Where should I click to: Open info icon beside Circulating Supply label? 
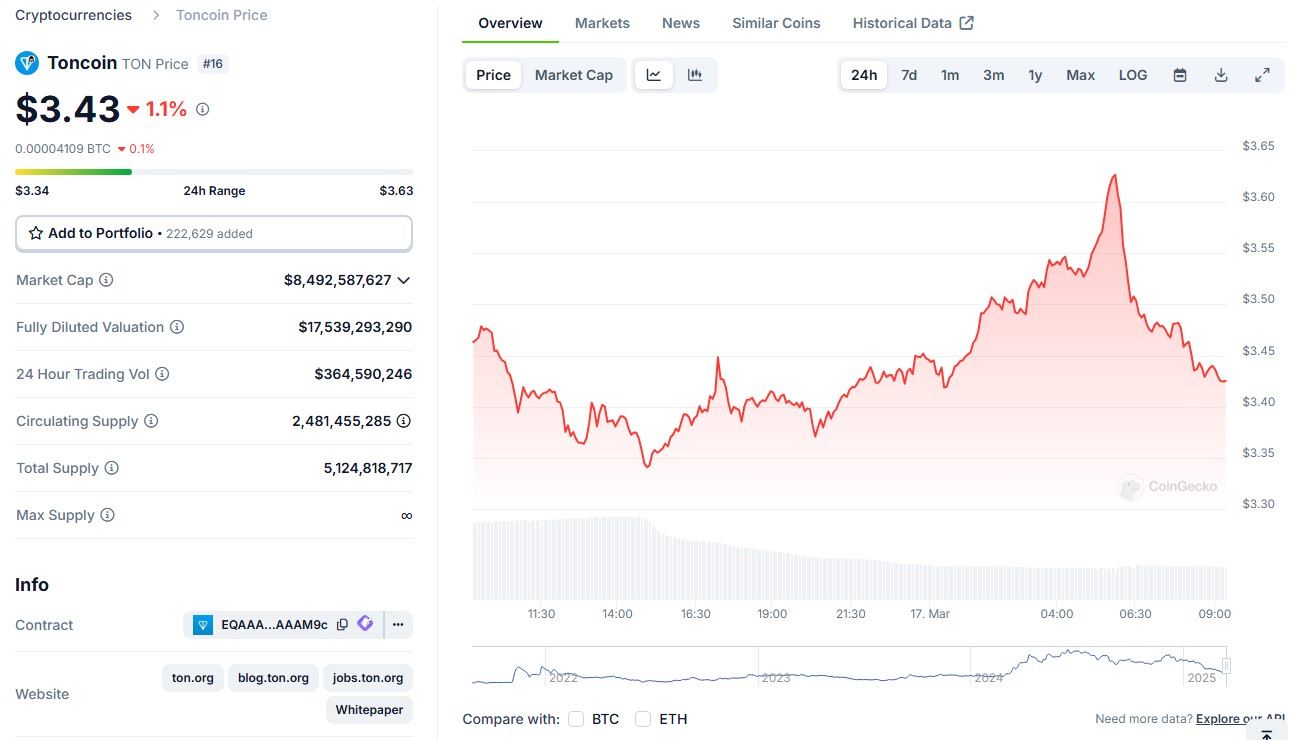[151, 421]
